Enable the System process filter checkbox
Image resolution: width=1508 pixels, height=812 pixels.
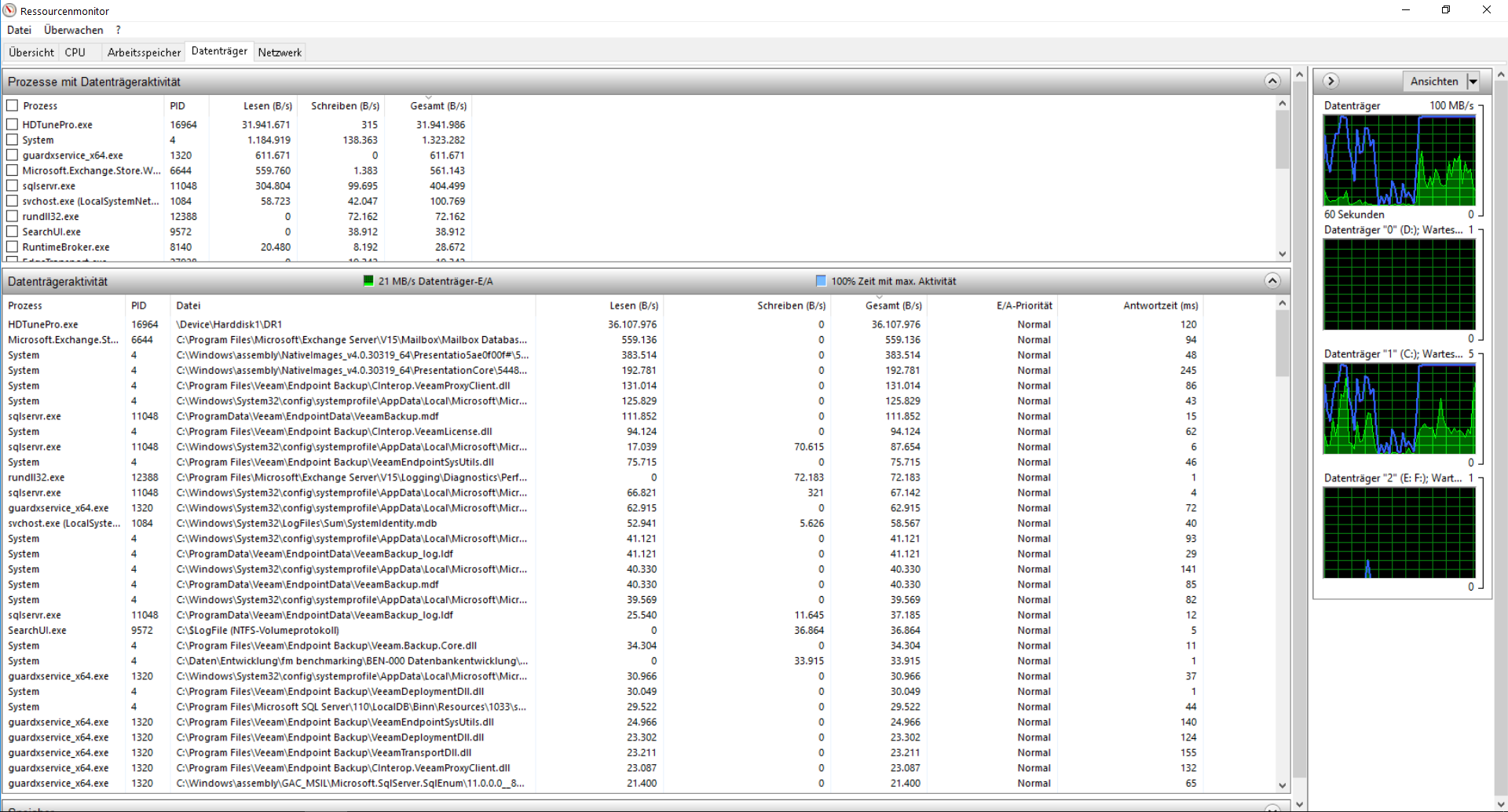12,140
